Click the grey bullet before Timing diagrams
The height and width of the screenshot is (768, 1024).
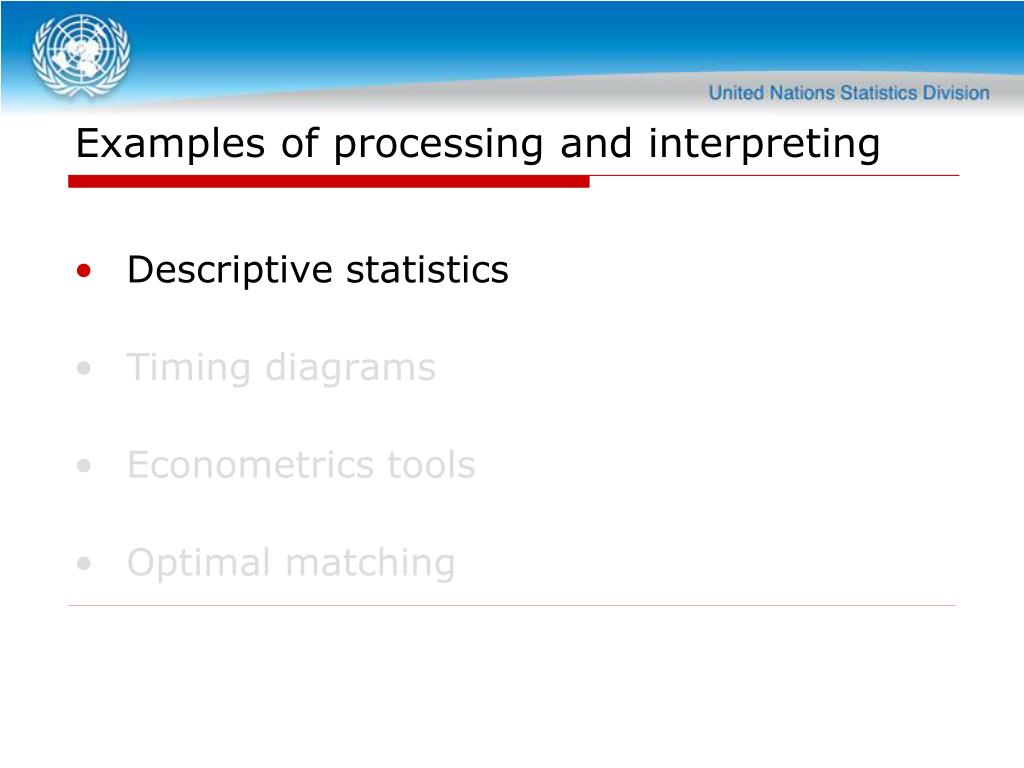point(84,368)
